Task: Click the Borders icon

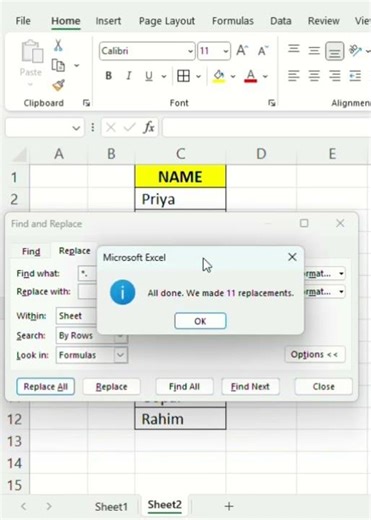Action: [x=183, y=76]
